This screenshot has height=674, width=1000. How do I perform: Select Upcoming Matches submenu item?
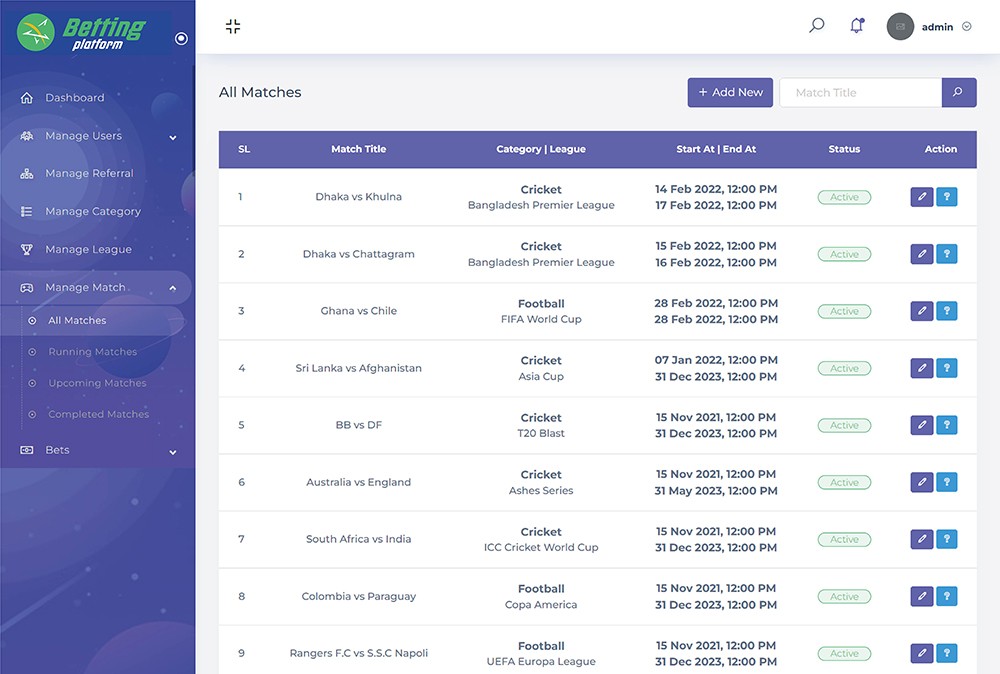[97, 383]
